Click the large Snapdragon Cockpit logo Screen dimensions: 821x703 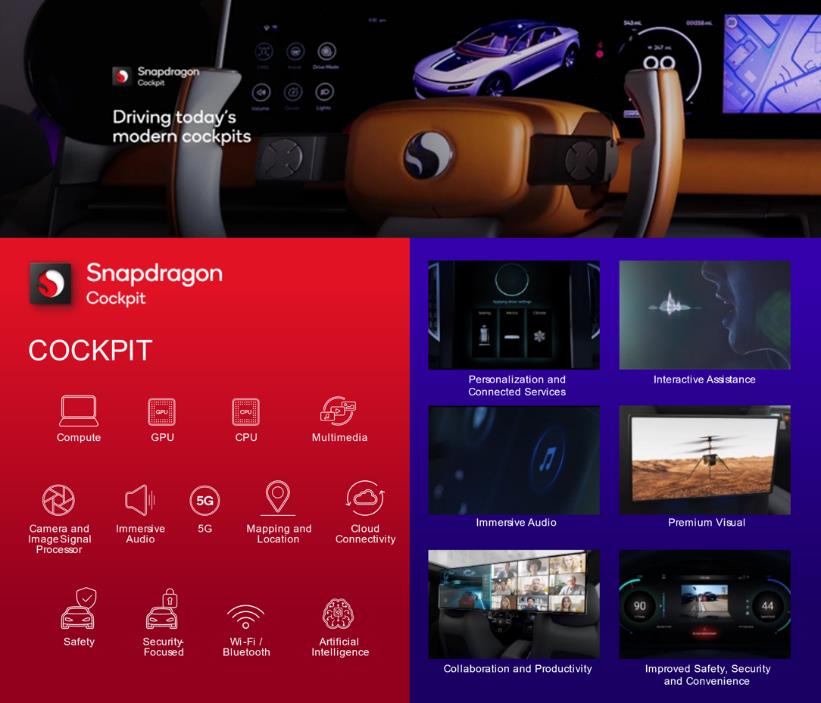tap(126, 284)
